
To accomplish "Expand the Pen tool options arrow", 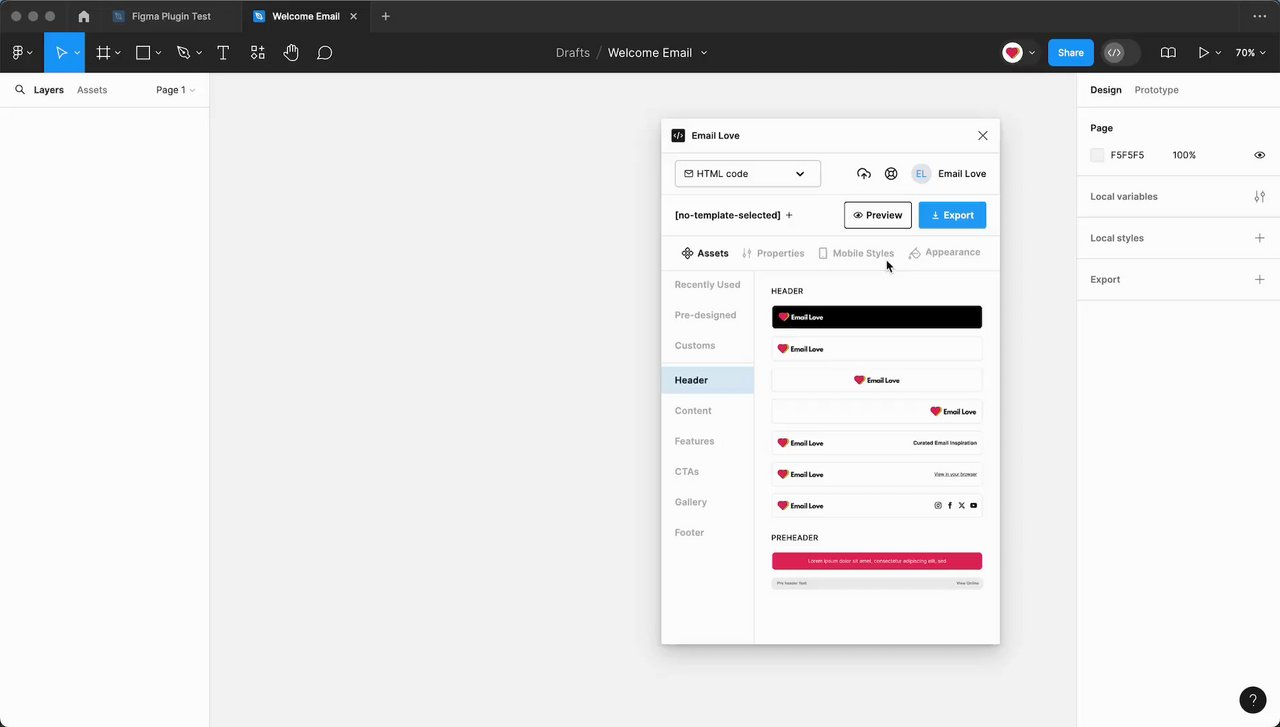I will pos(198,53).
